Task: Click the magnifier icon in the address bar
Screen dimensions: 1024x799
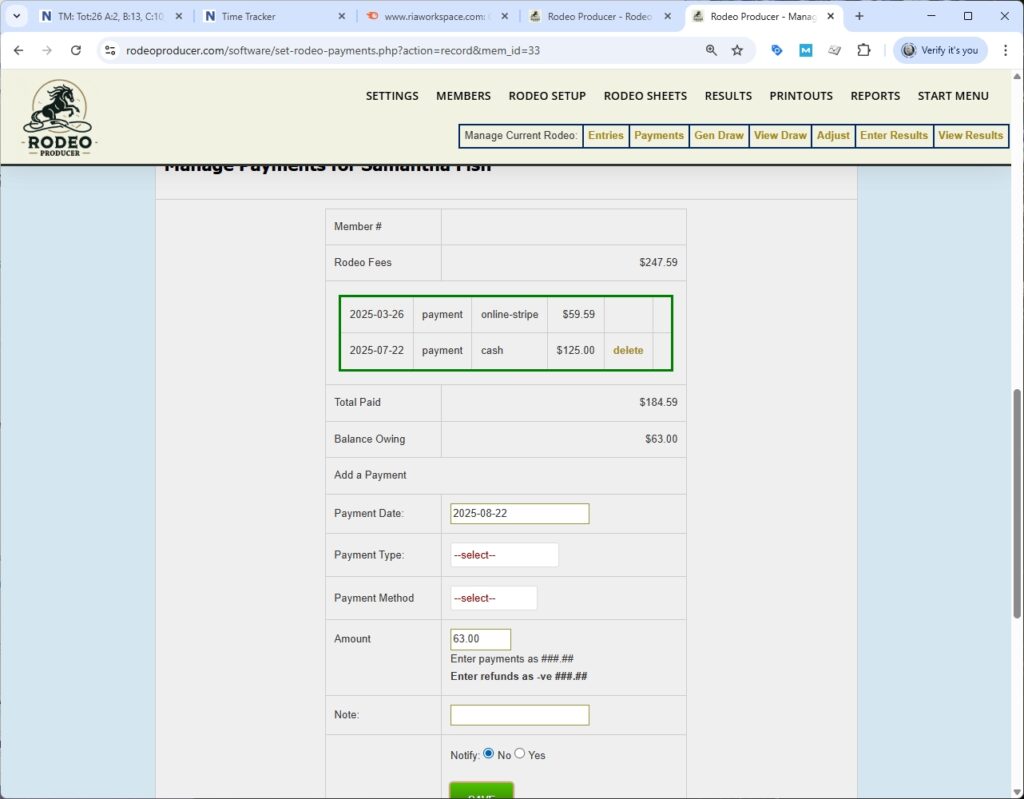Action: [711, 49]
